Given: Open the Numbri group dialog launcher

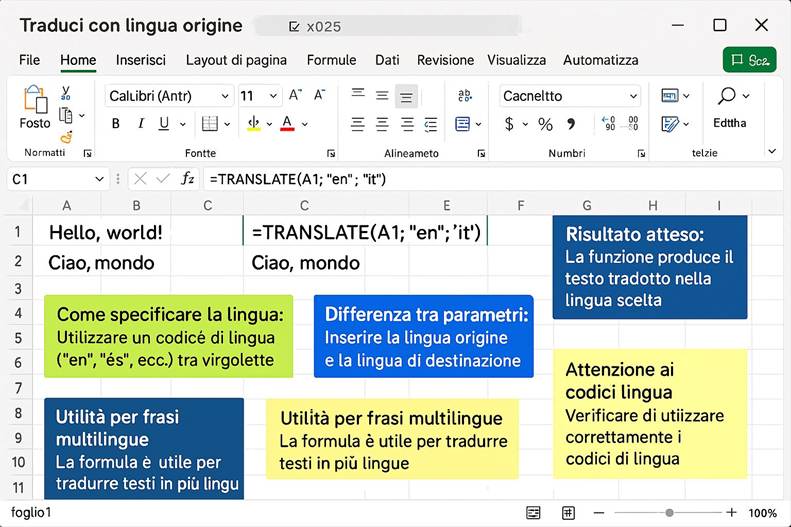Looking at the screenshot, I should pyautogui.click(x=641, y=153).
